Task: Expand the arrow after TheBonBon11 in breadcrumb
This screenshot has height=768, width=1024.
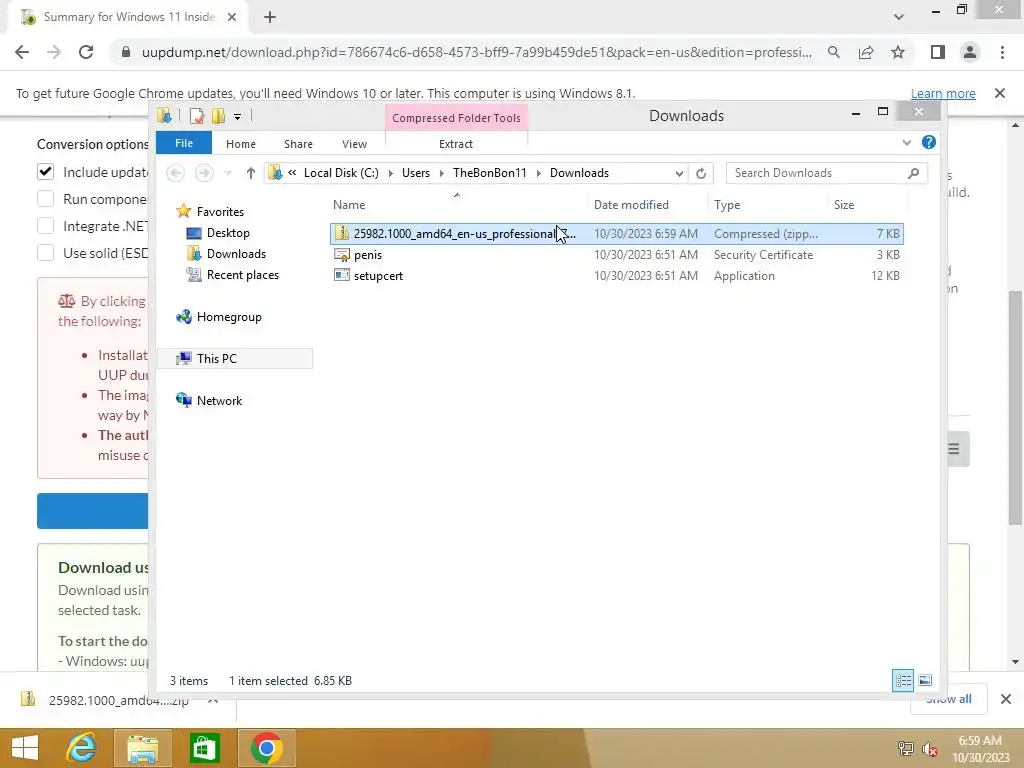Action: 539,173
